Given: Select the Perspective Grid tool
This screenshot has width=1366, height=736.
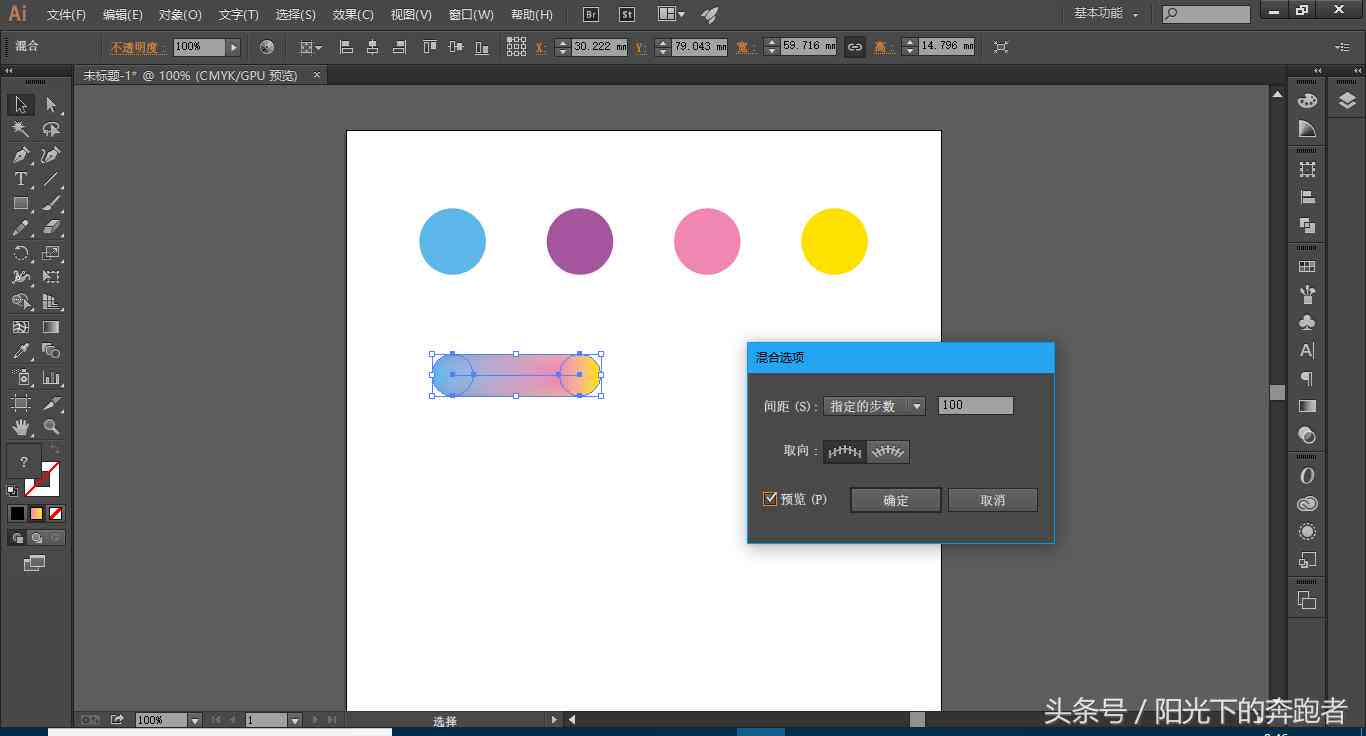Looking at the screenshot, I should pyautogui.click(x=51, y=301).
